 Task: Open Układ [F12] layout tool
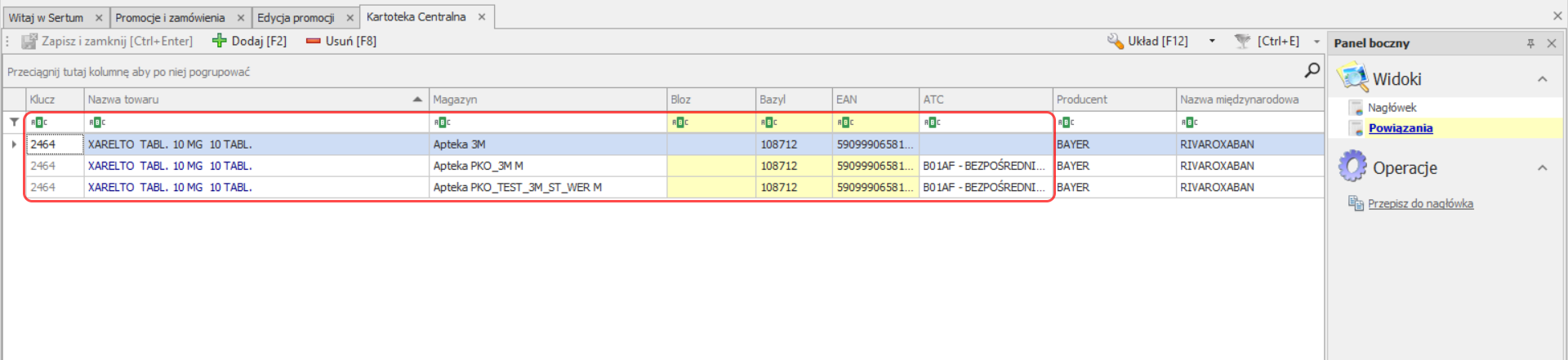point(1147,41)
